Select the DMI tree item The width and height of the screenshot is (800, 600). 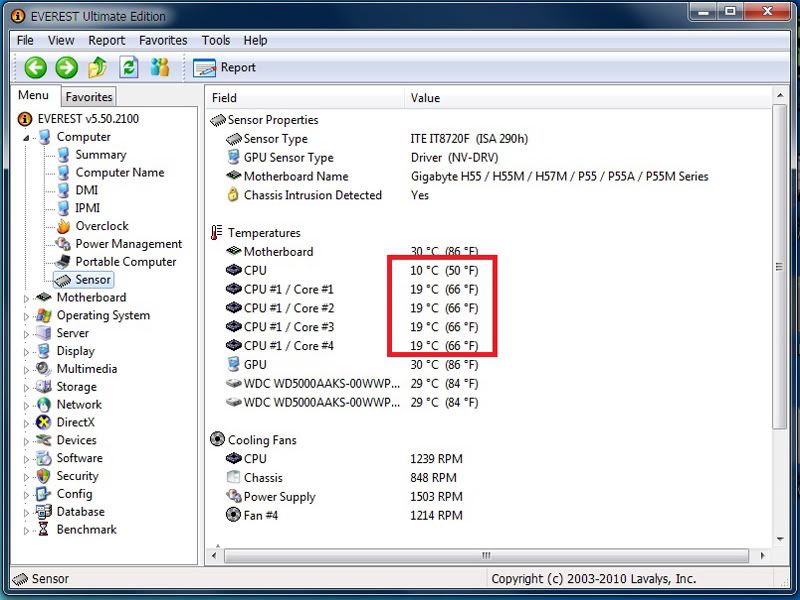click(87, 190)
